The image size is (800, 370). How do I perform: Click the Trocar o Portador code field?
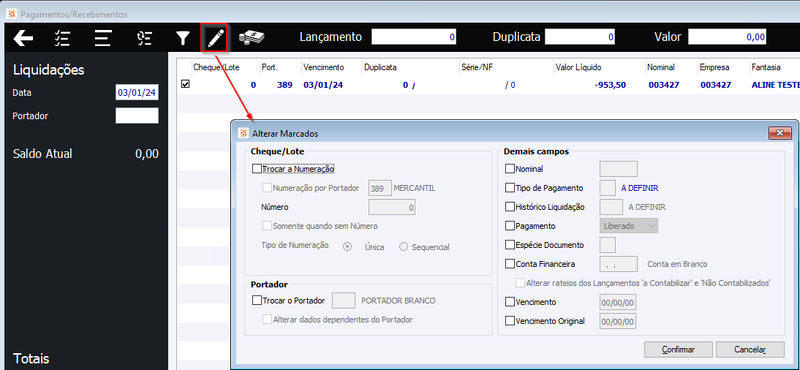tap(343, 301)
